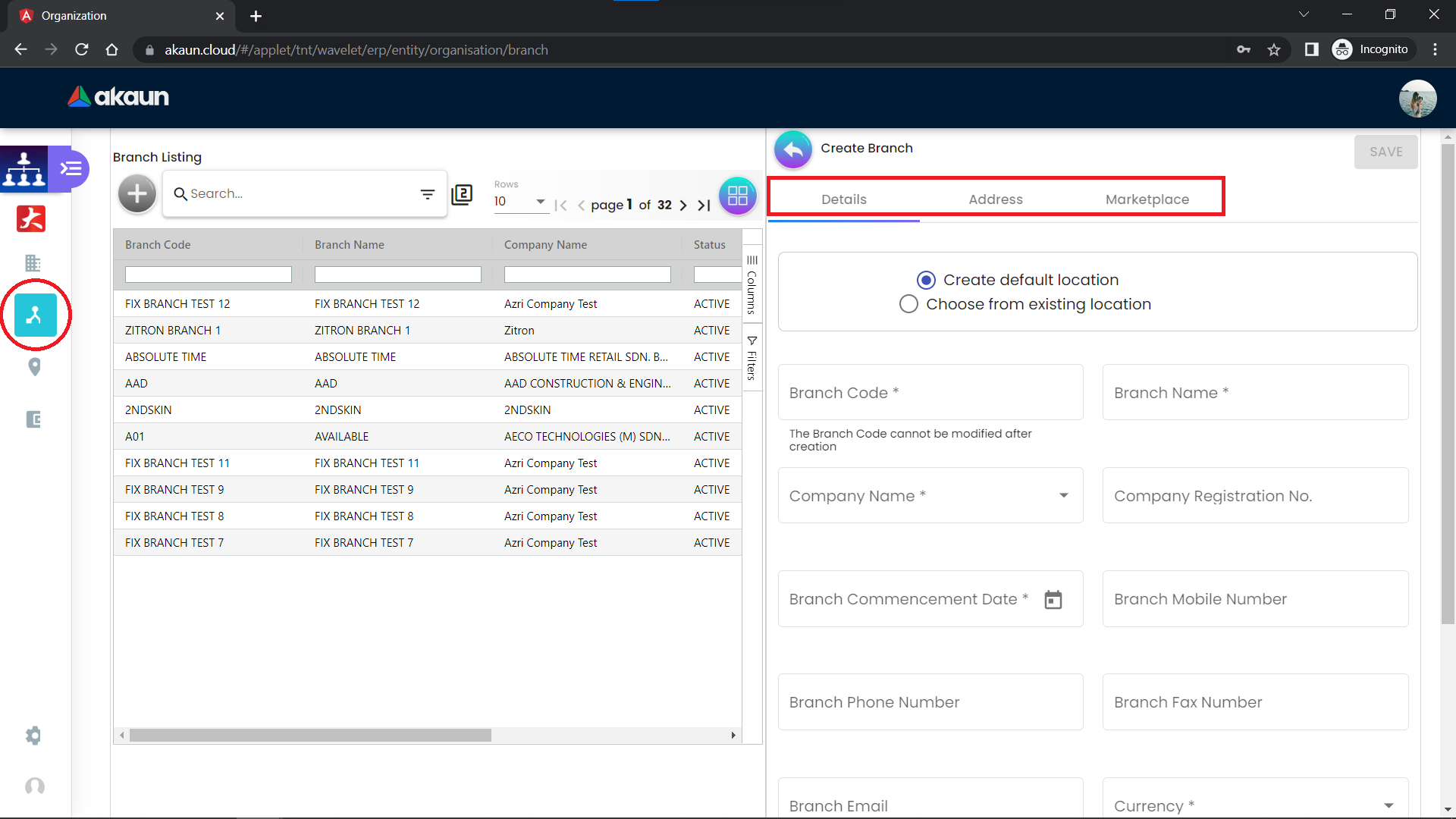Click the back arrow beside Create Branch
The width and height of the screenshot is (1456, 819).
tap(792, 149)
